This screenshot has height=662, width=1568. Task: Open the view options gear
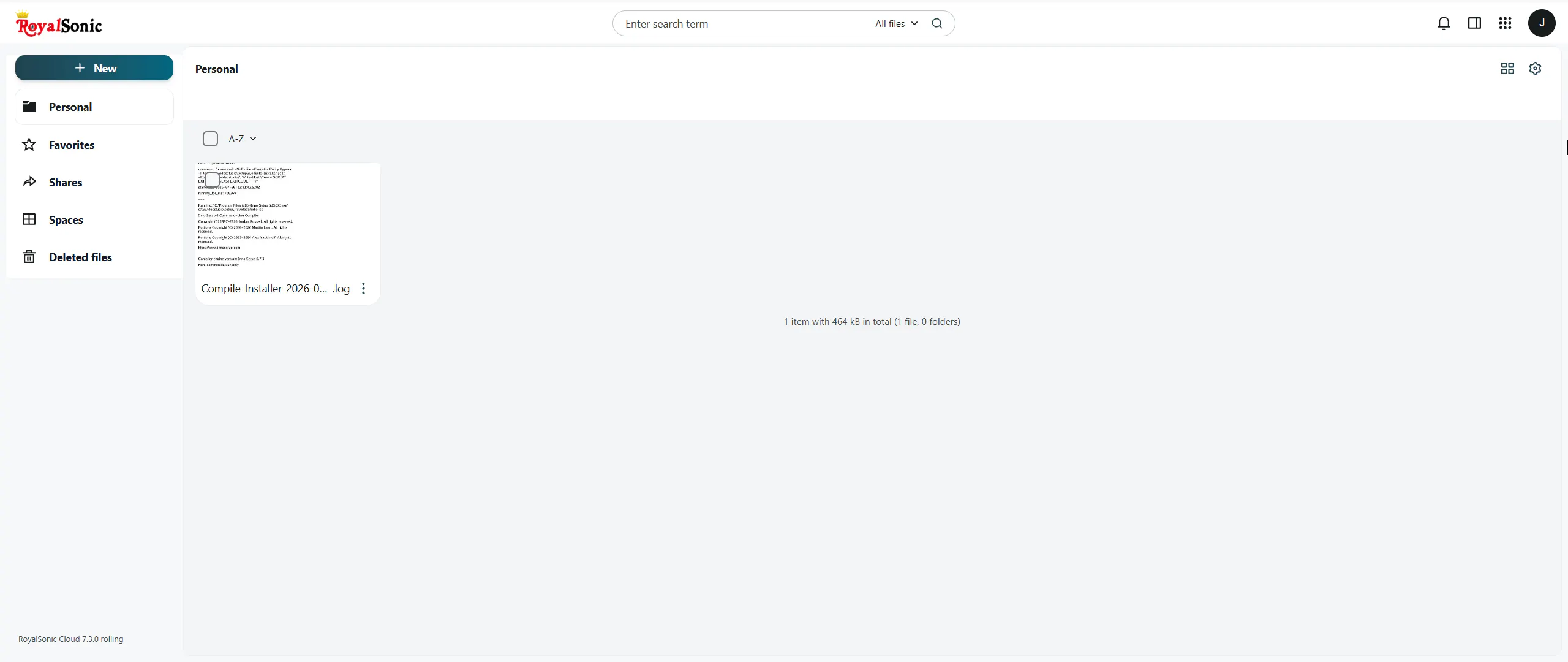(1535, 69)
